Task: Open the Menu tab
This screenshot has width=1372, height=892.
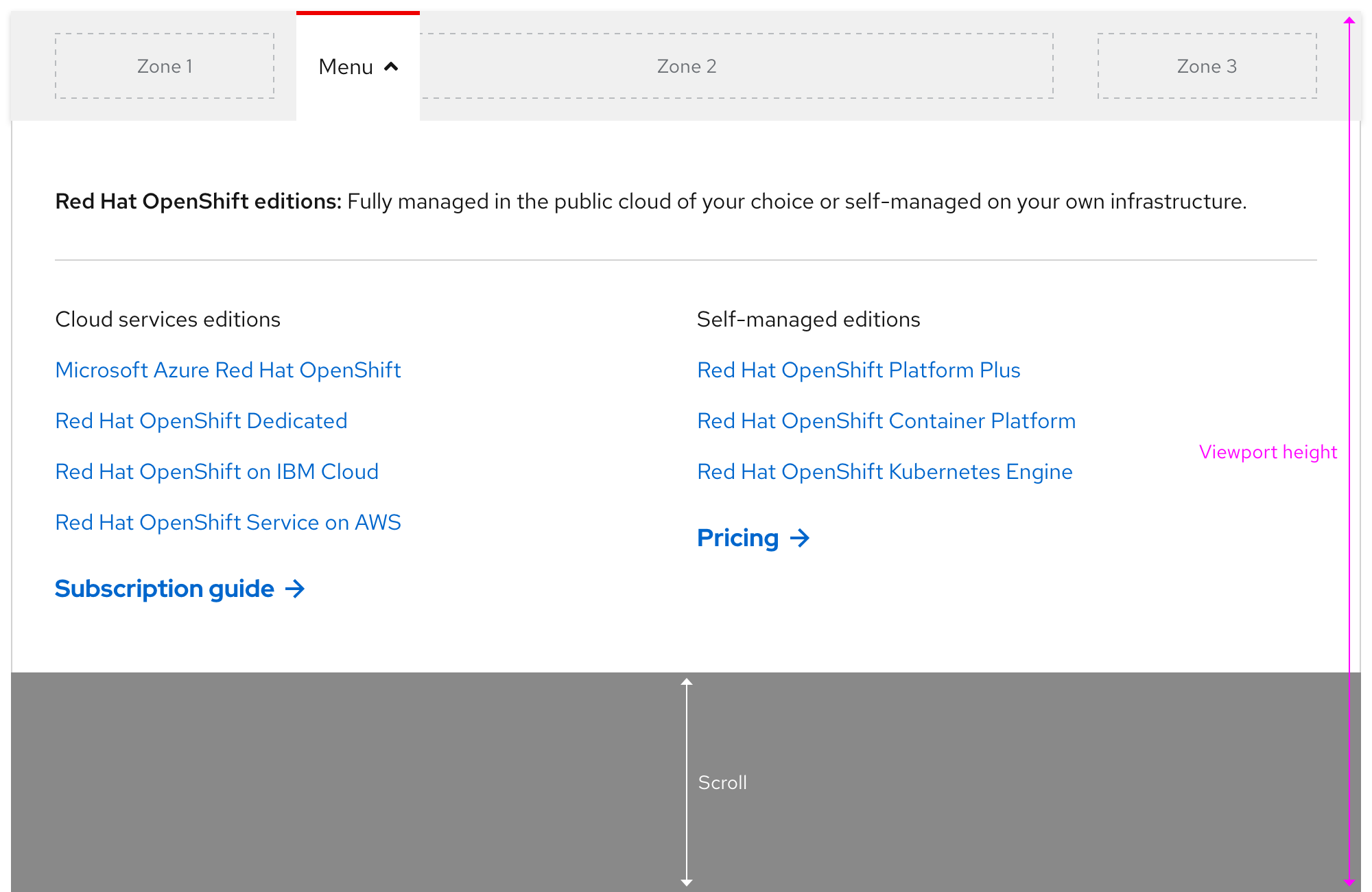Action: point(346,67)
